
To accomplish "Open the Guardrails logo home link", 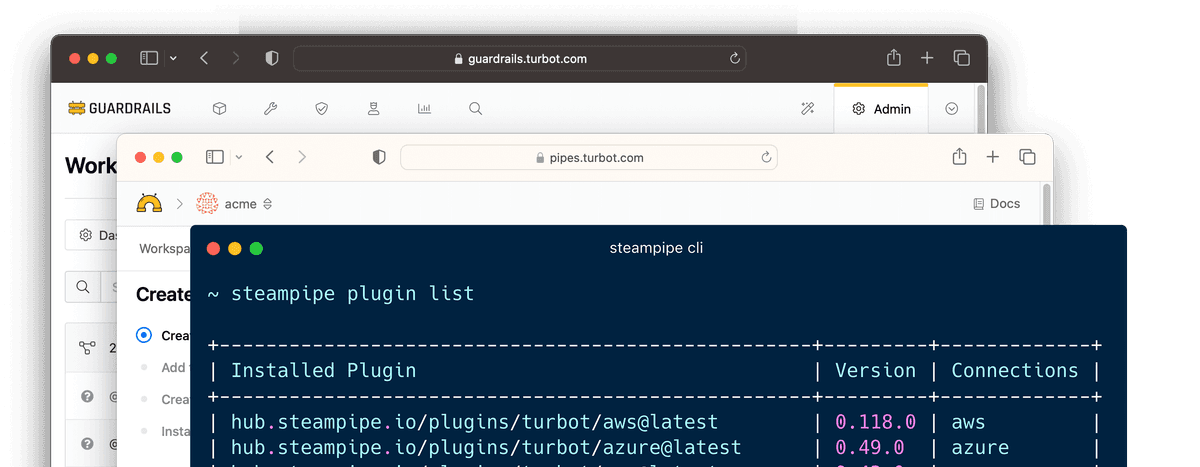I will (x=119, y=108).
